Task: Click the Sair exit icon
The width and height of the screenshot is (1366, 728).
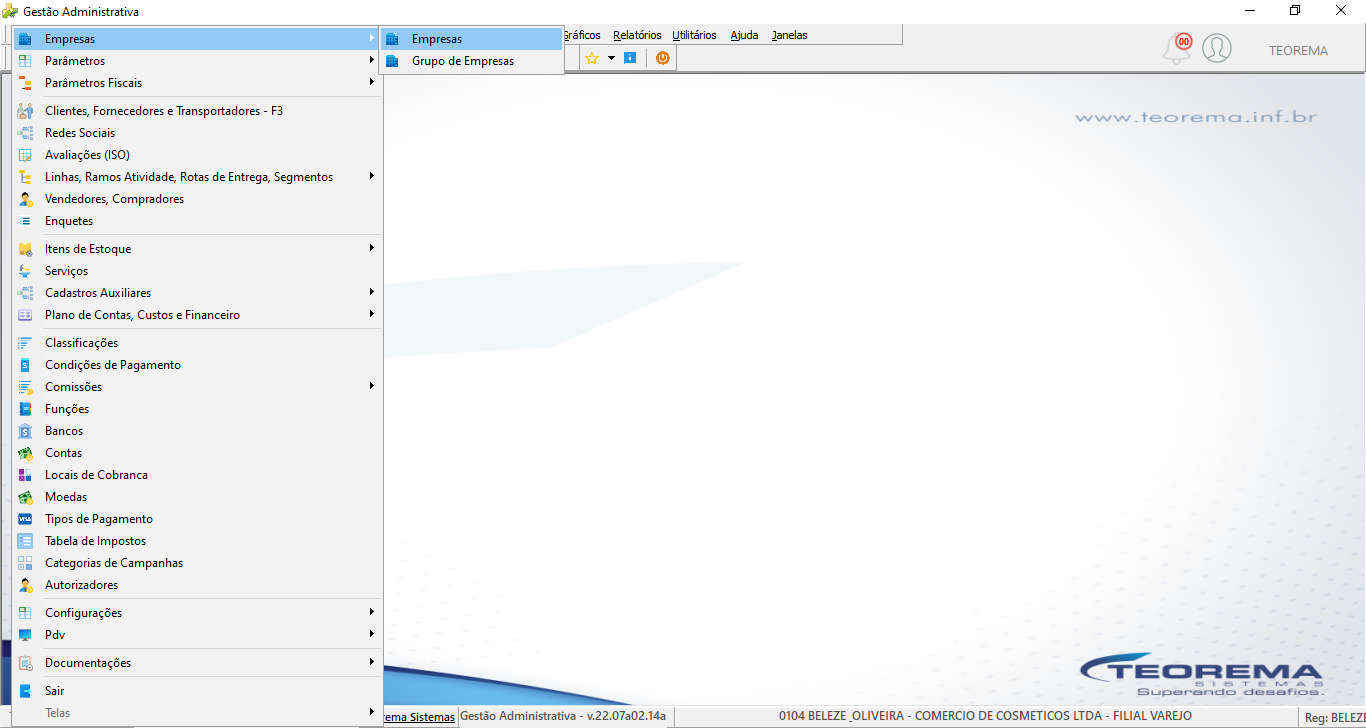Action: click(25, 691)
